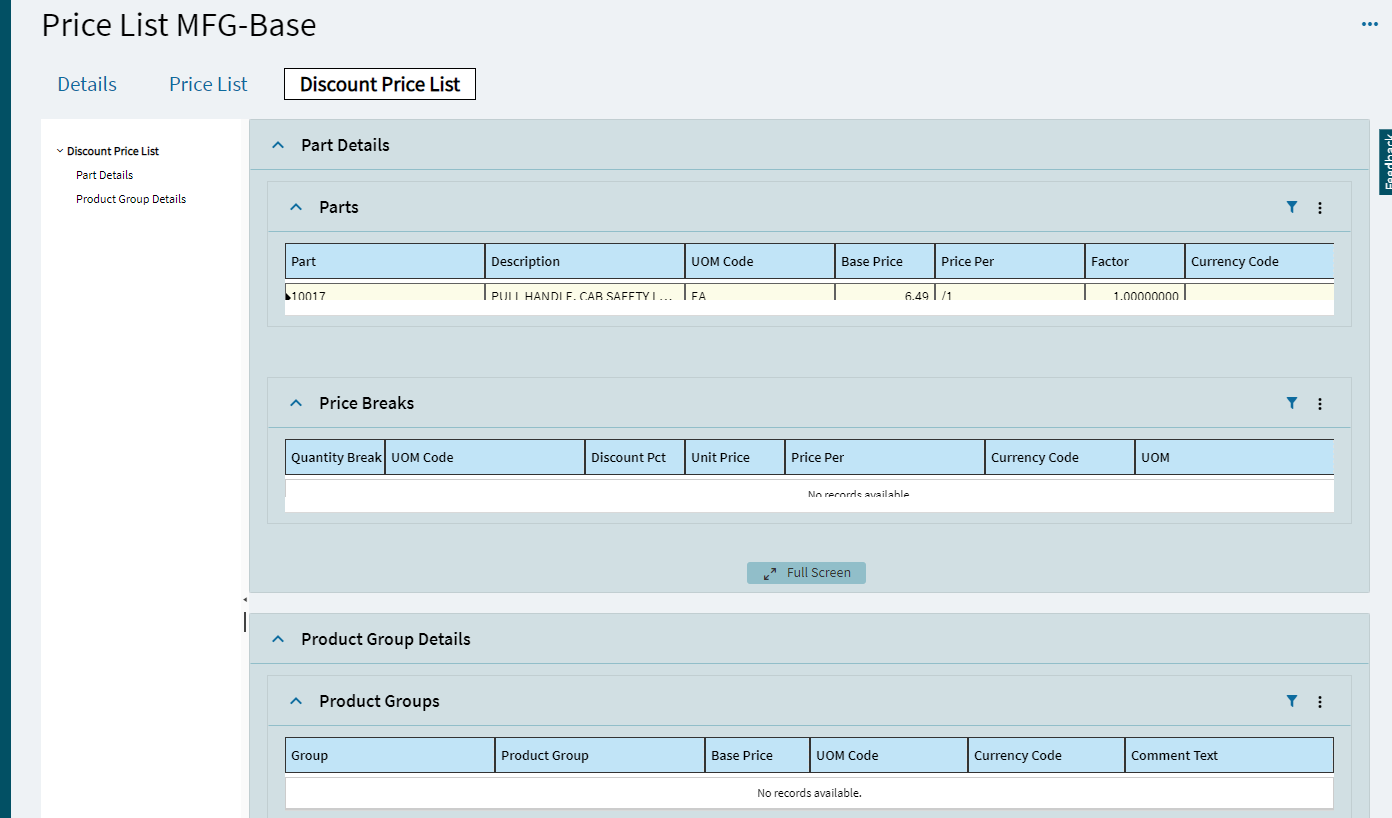
Task: Collapse the Product Groups panel
Action: [x=296, y=701]
